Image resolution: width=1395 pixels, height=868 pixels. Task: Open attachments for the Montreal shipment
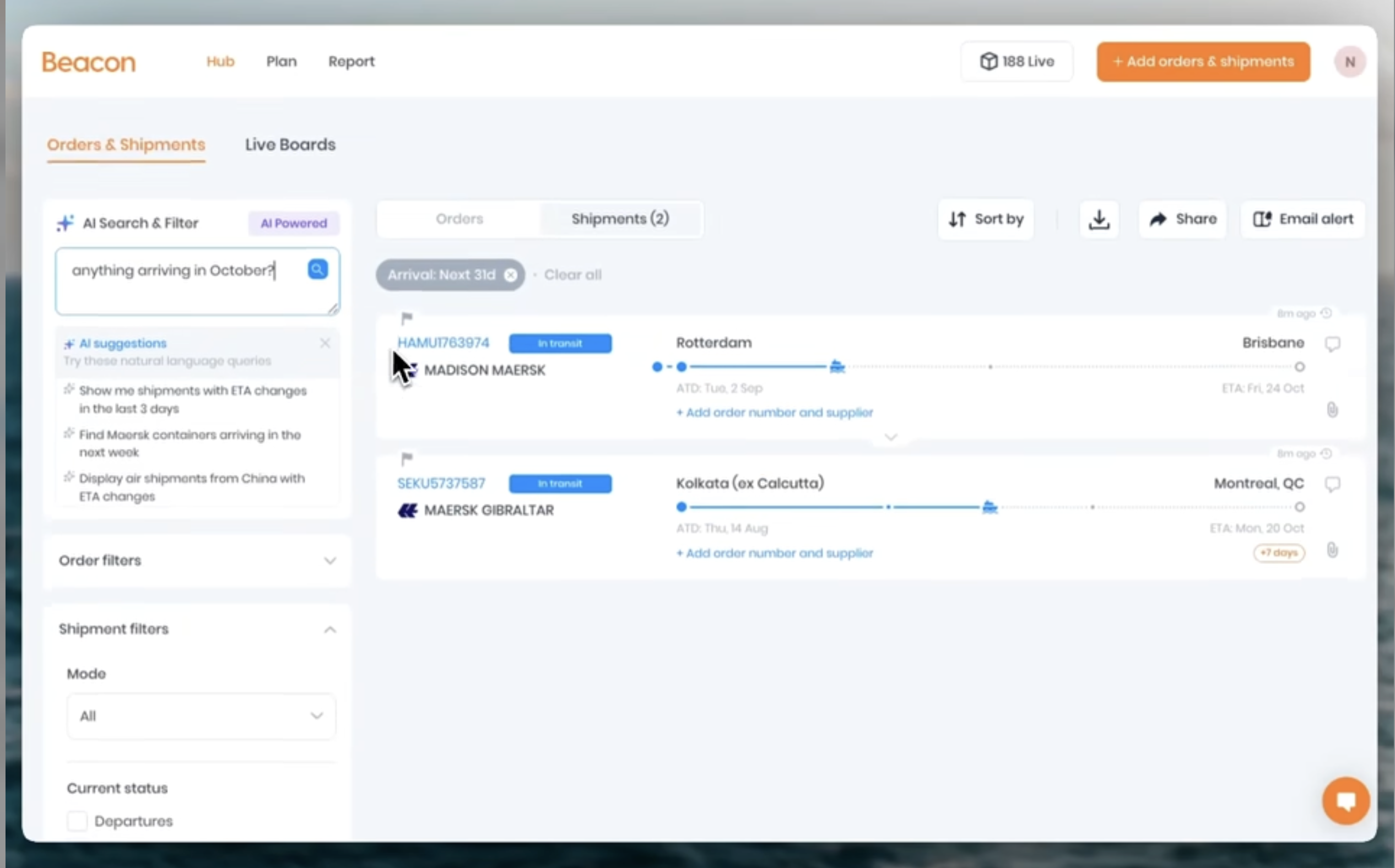1332,550
